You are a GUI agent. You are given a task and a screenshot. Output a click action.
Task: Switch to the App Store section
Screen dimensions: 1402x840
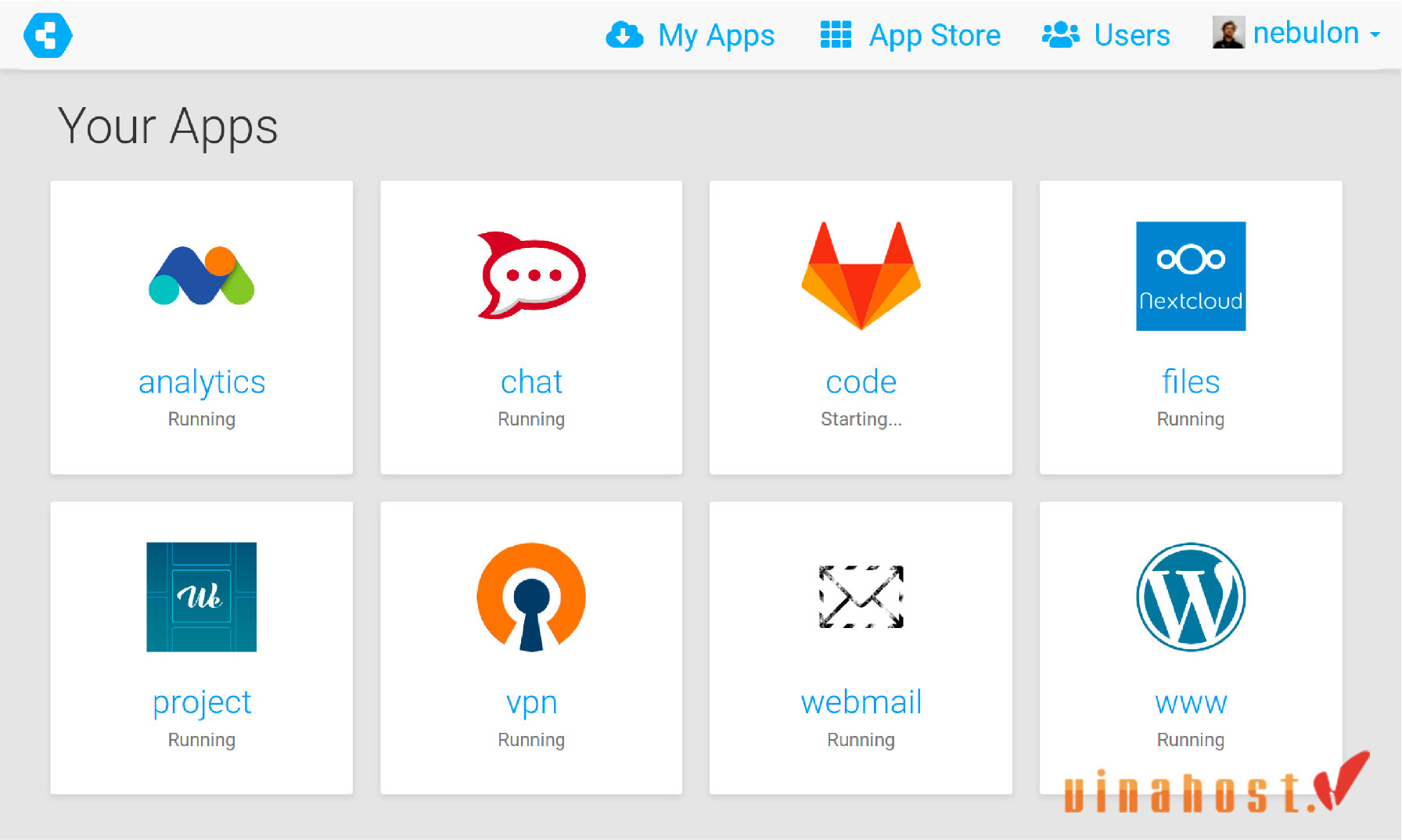tap(934, 34)
